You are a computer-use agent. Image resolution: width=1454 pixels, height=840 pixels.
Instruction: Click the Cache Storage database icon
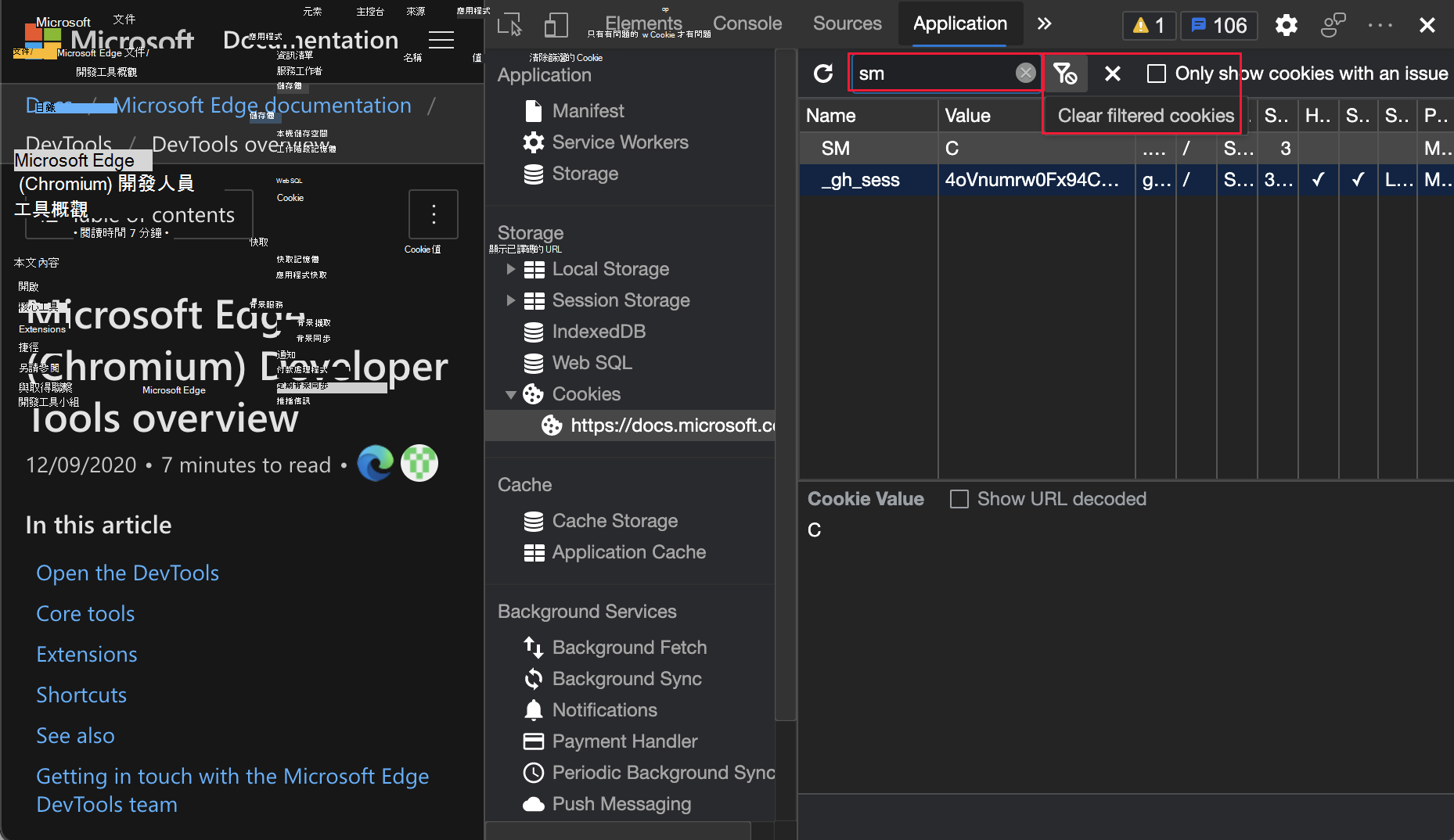click(534, 521)
